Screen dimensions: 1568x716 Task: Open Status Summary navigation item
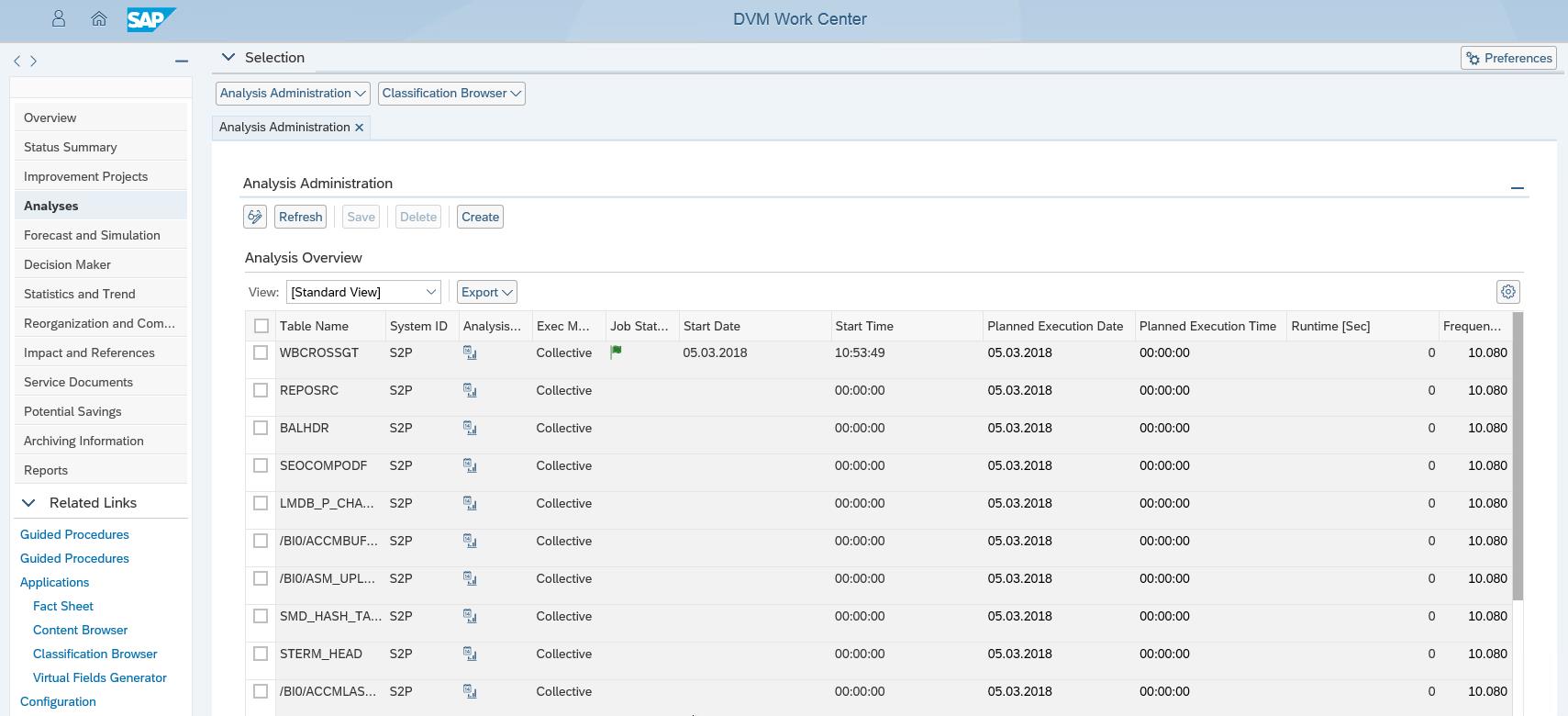click(101, 147)
